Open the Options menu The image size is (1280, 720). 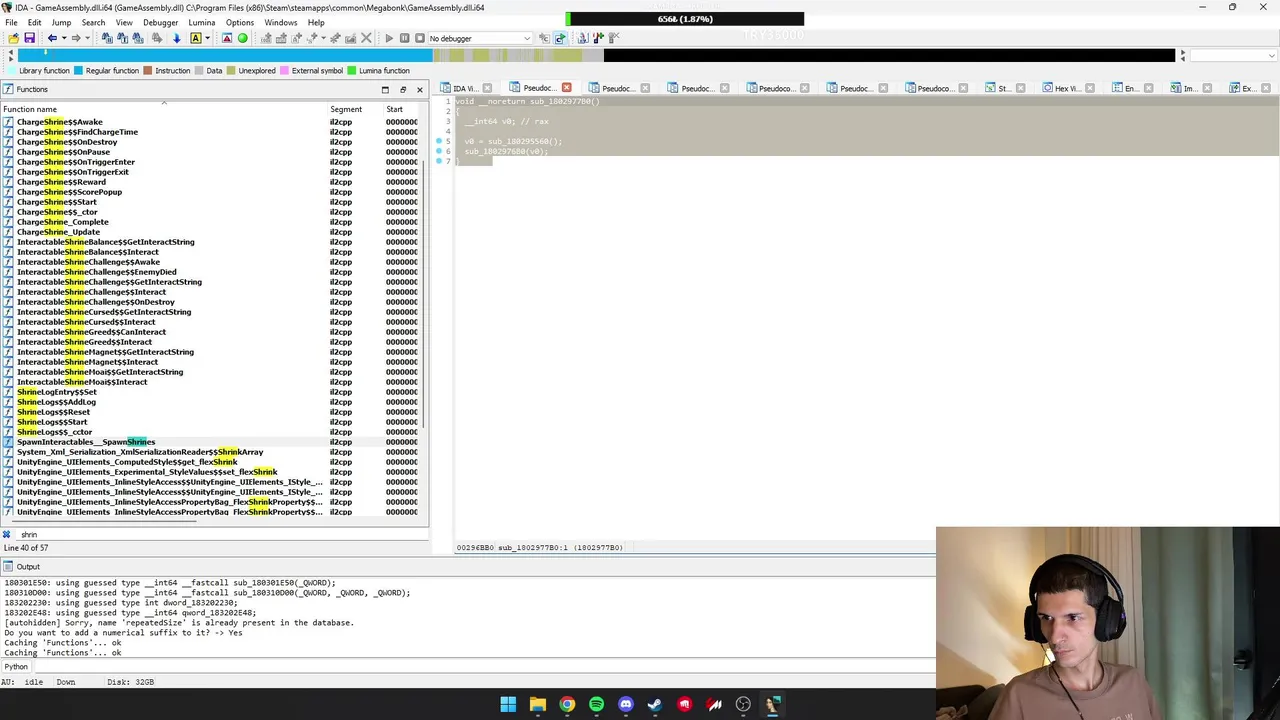pos(240,22)
